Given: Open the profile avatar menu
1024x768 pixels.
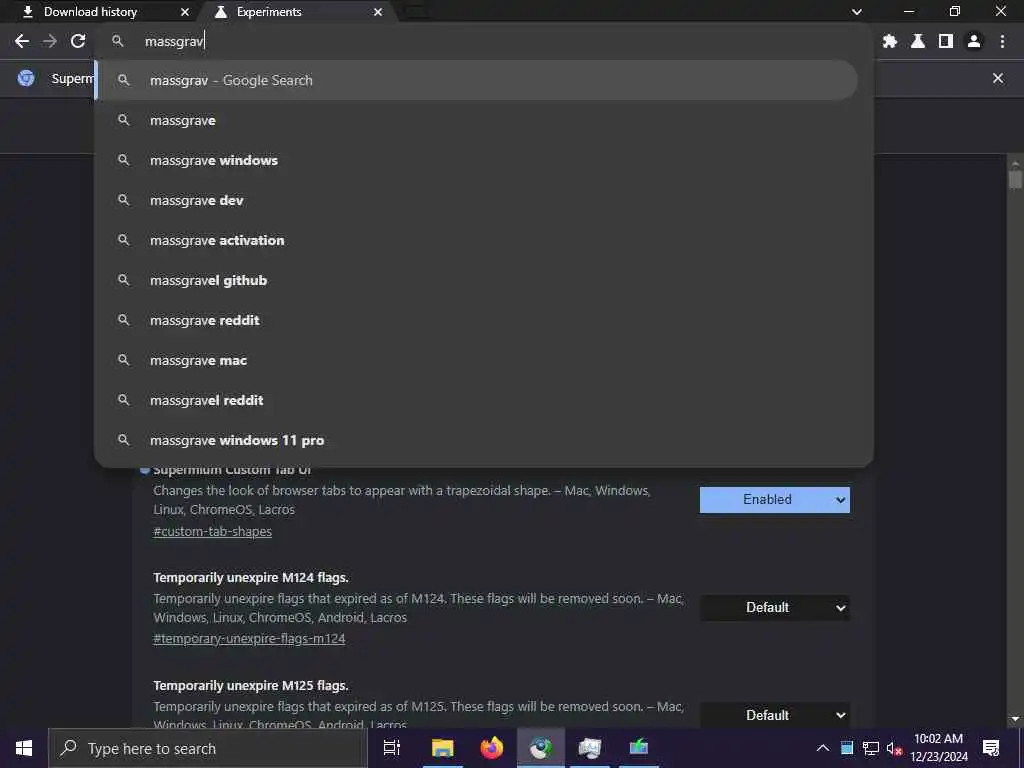Looking at the screenshot, I should coord(974,41).
